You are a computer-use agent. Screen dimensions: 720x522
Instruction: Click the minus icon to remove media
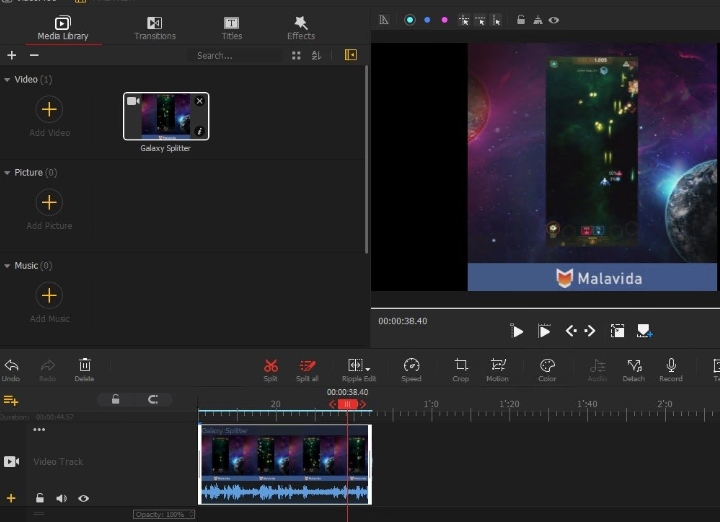point(34,55)
